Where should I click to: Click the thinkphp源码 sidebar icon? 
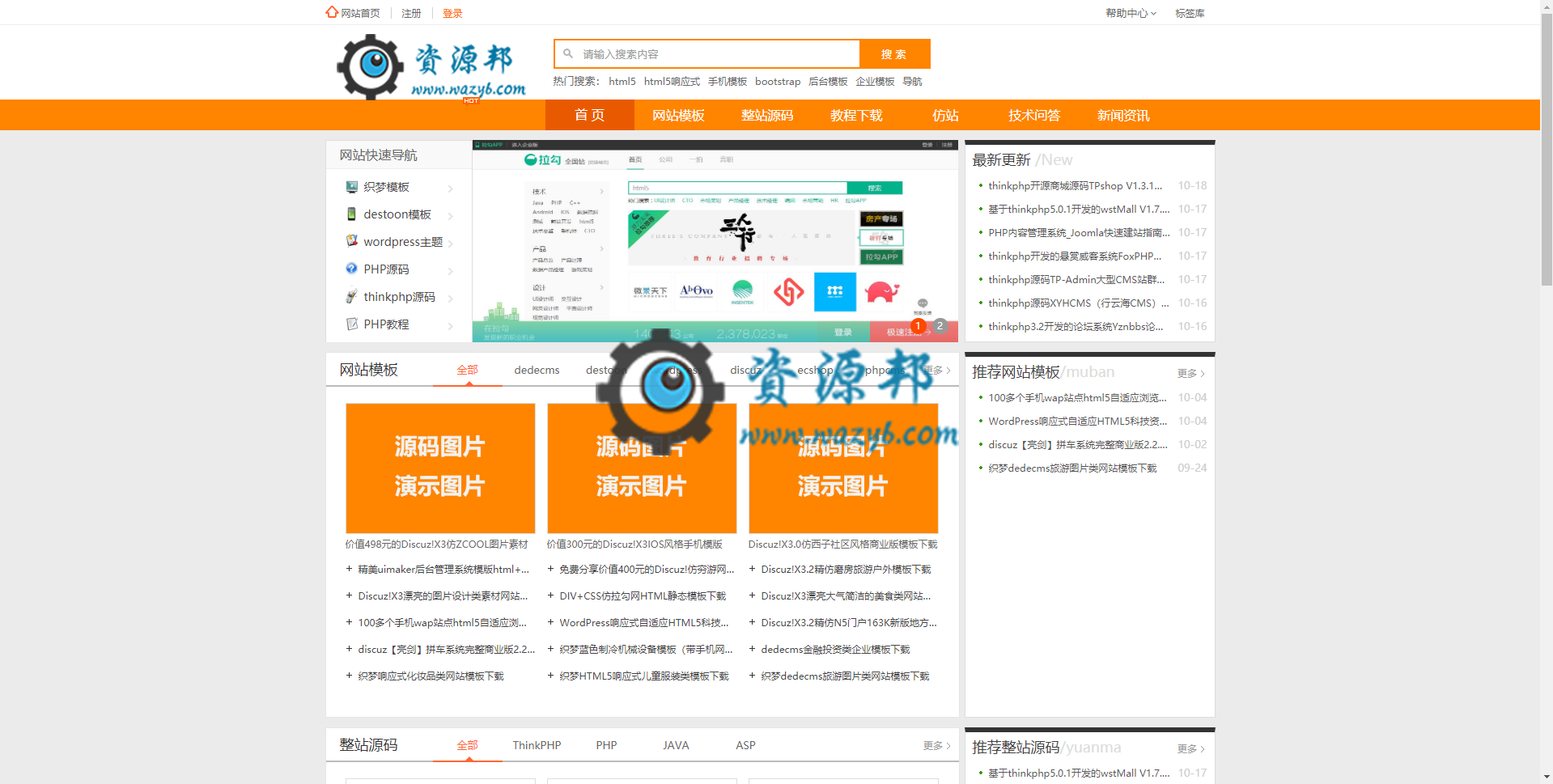point(351,296)
